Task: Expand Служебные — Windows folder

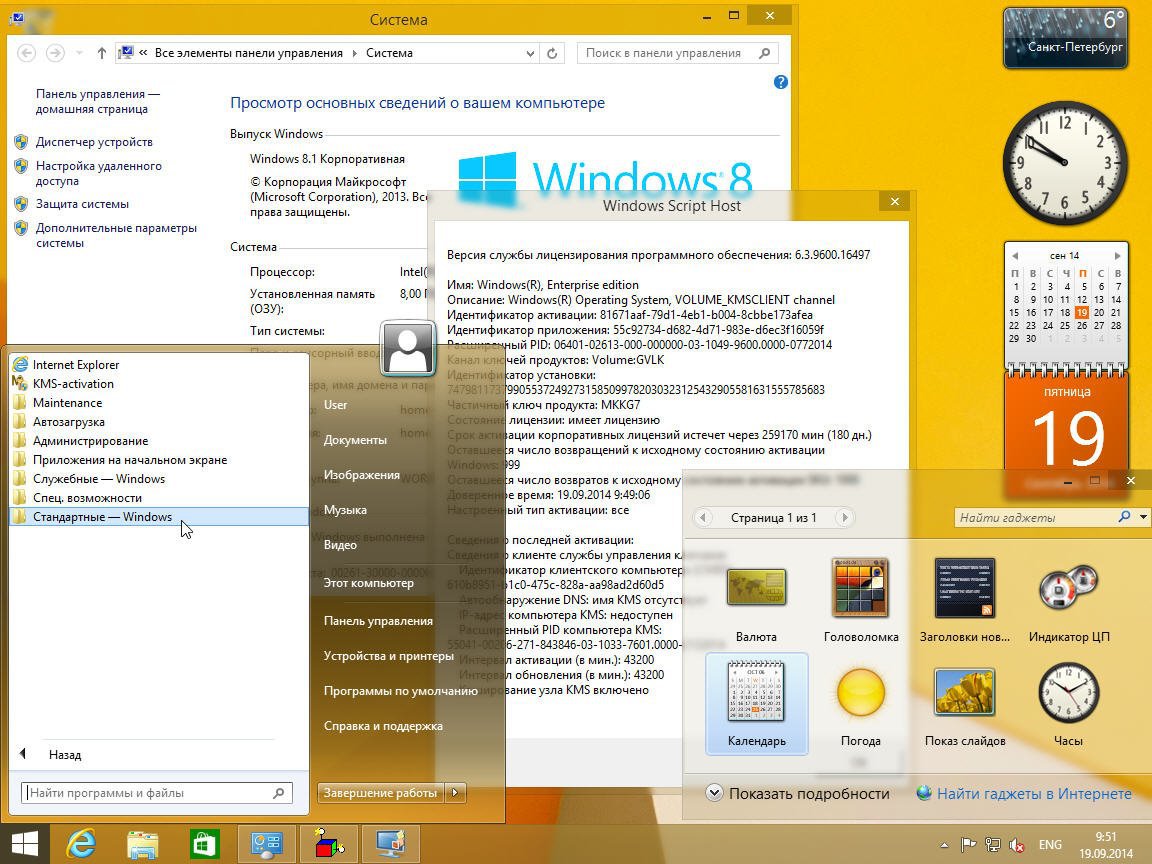Action: point(159,479)
